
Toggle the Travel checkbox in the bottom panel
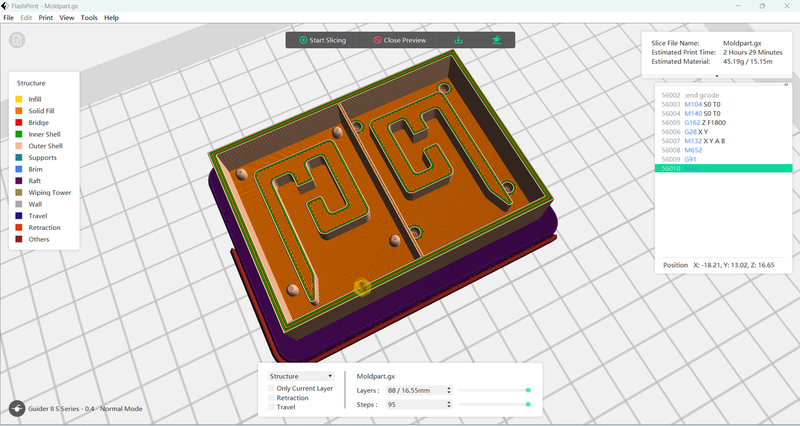[x=271, y=407]
